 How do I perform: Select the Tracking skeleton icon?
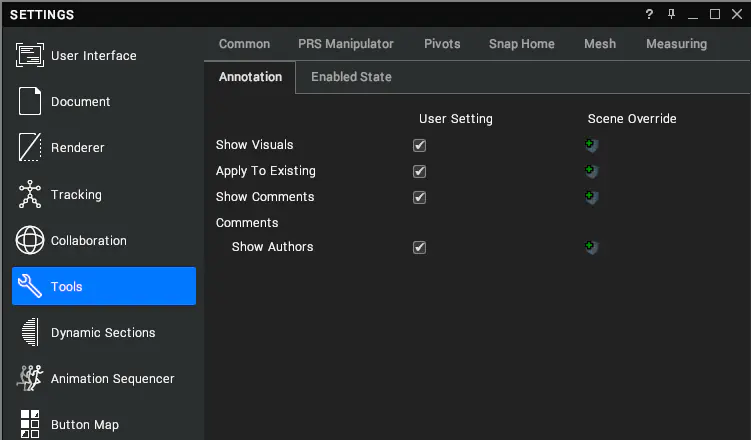[30, 194]
